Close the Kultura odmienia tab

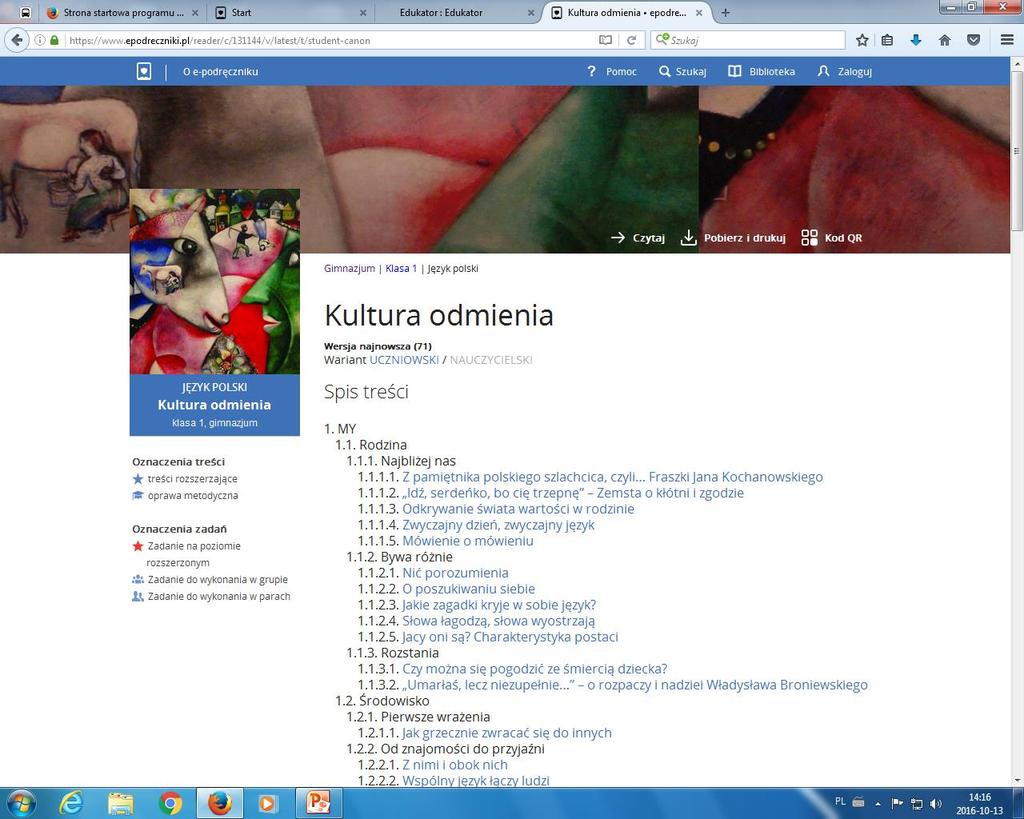(x=699, y=12)
